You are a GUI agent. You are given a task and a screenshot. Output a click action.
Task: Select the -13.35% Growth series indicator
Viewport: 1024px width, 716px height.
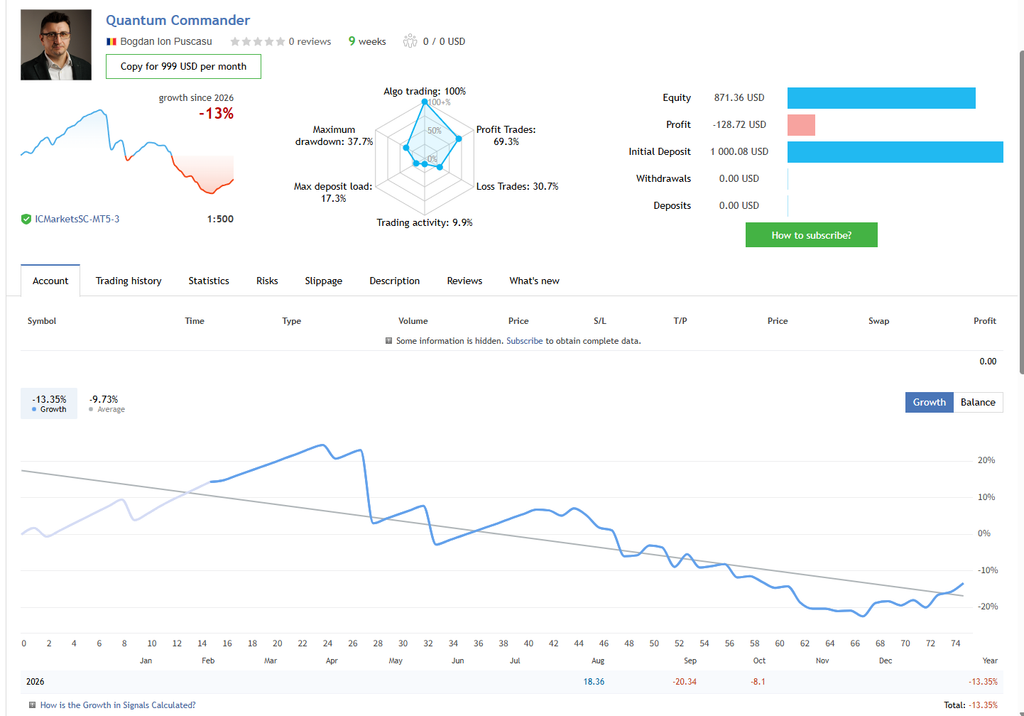(49, 404)
